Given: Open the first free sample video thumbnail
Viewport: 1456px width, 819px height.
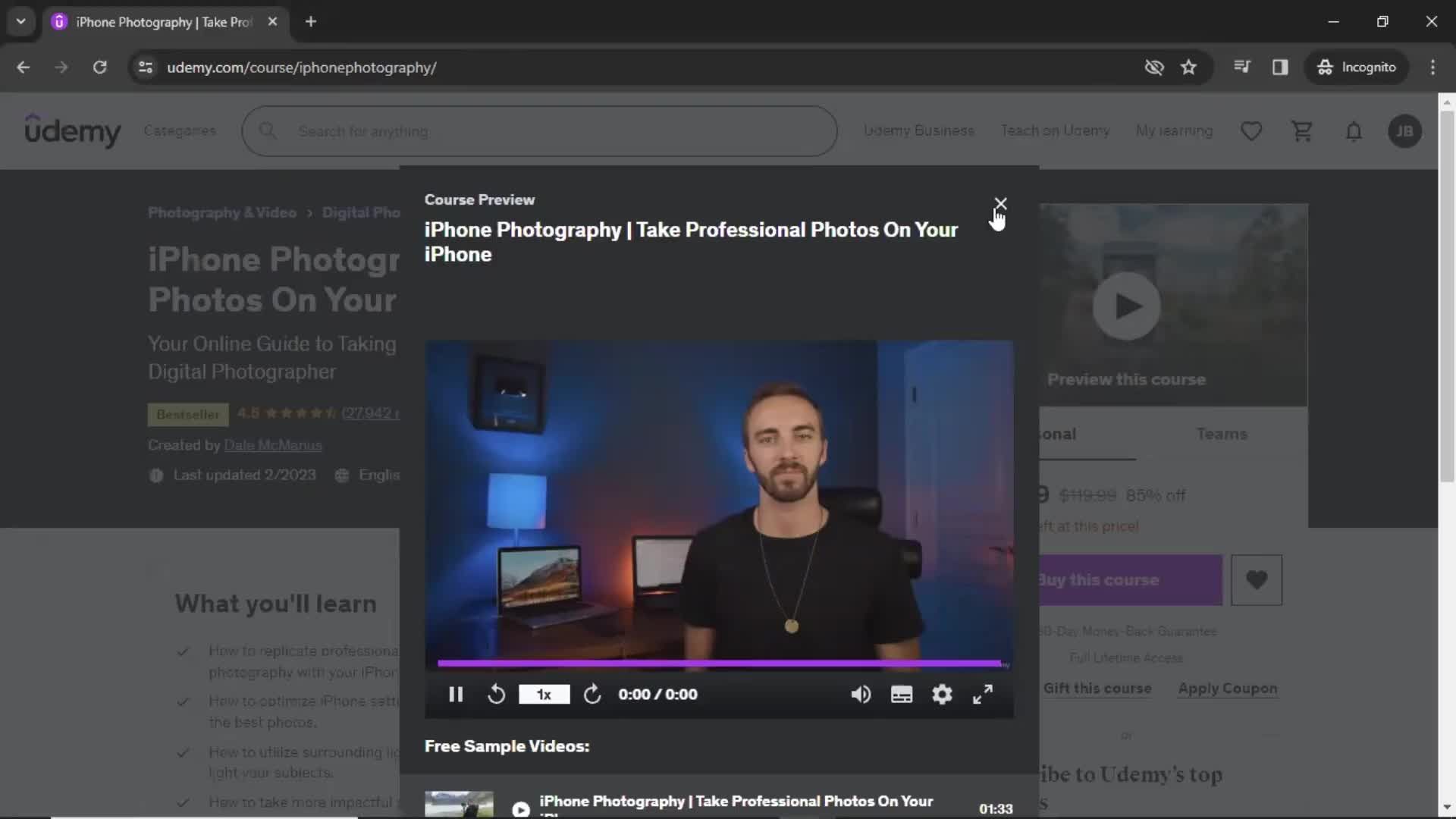Looking at the screenshot, I should (459, 805).
